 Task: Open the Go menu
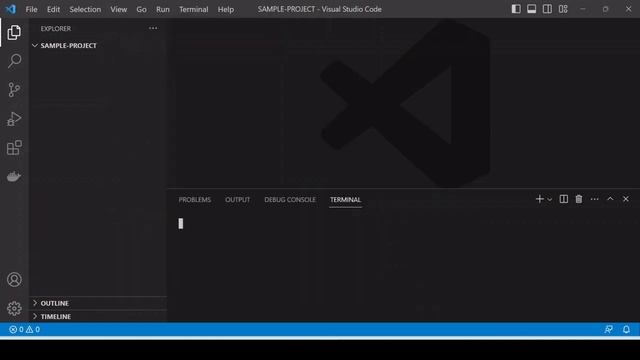(141, 9)
